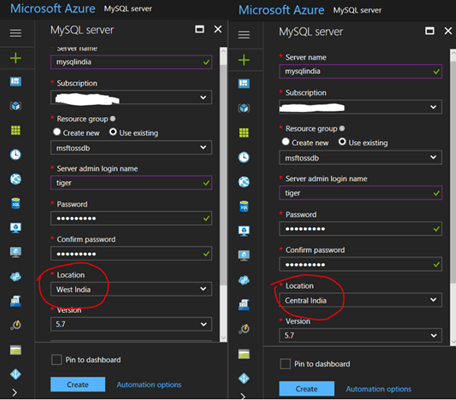Image resolution: width=456 pixels, height=400 pixels.
Task: Select Use existing radio in right blade
Action: 342,142
